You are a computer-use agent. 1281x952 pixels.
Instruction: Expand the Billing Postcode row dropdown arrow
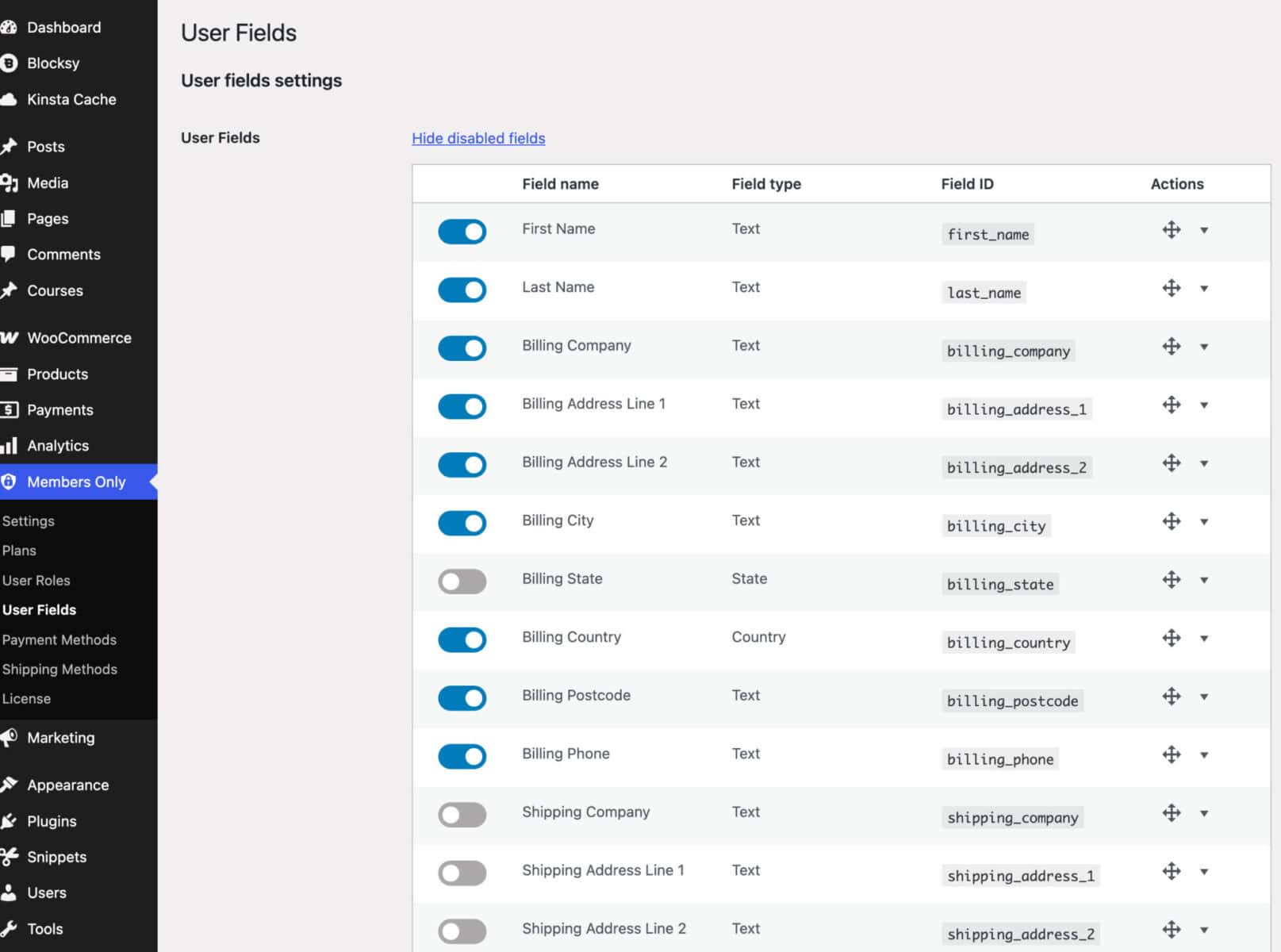click(x=1203, y=697)
